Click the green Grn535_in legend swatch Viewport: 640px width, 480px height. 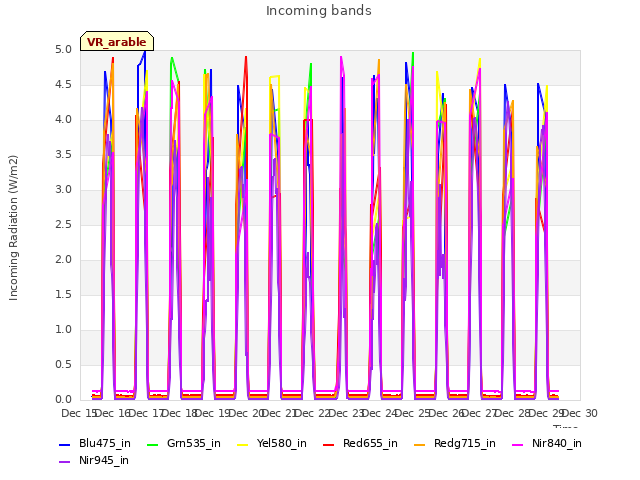click(x=152, y=444)
